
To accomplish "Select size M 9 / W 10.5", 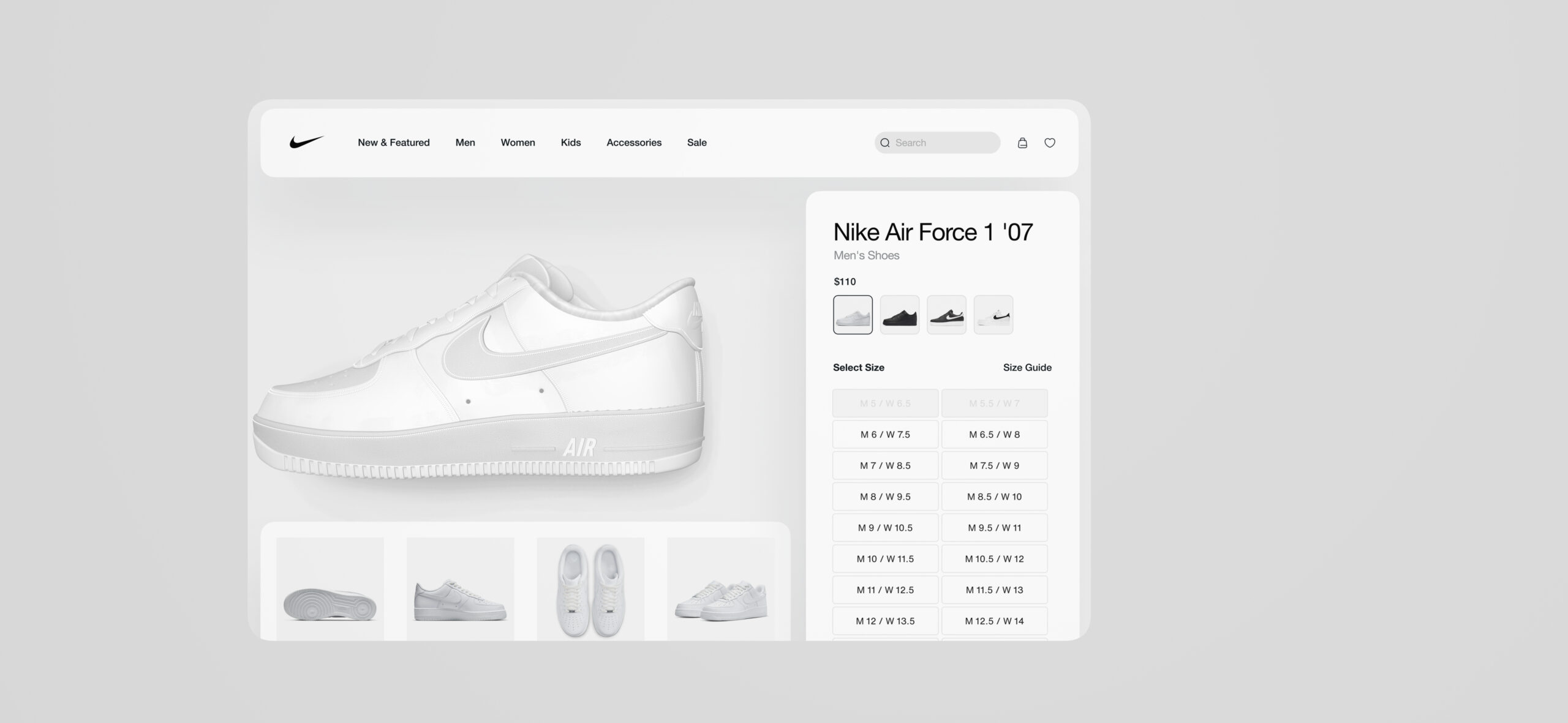I will [x=885, y=528].
